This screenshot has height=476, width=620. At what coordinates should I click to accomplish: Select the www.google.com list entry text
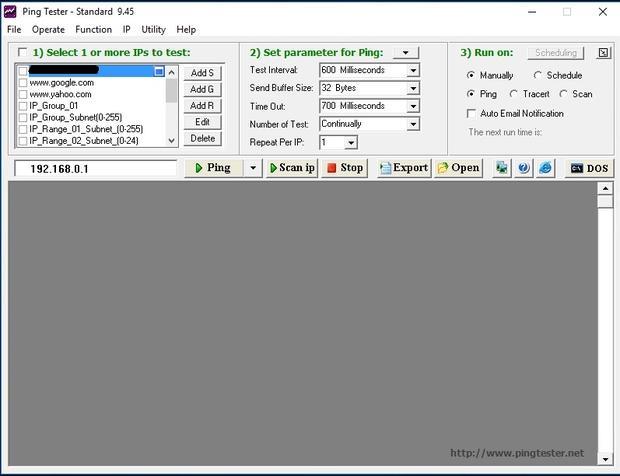coord(62,83)
